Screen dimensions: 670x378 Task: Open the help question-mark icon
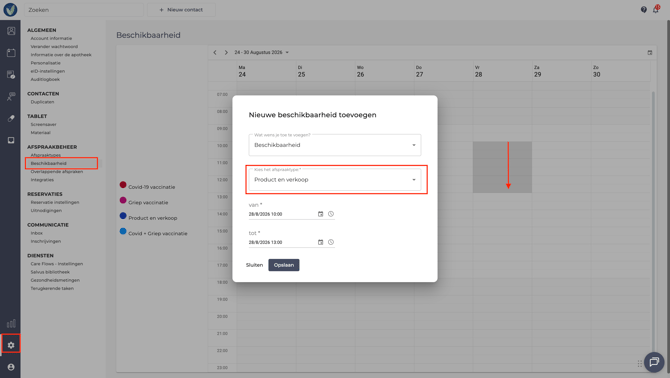(644, 9)
